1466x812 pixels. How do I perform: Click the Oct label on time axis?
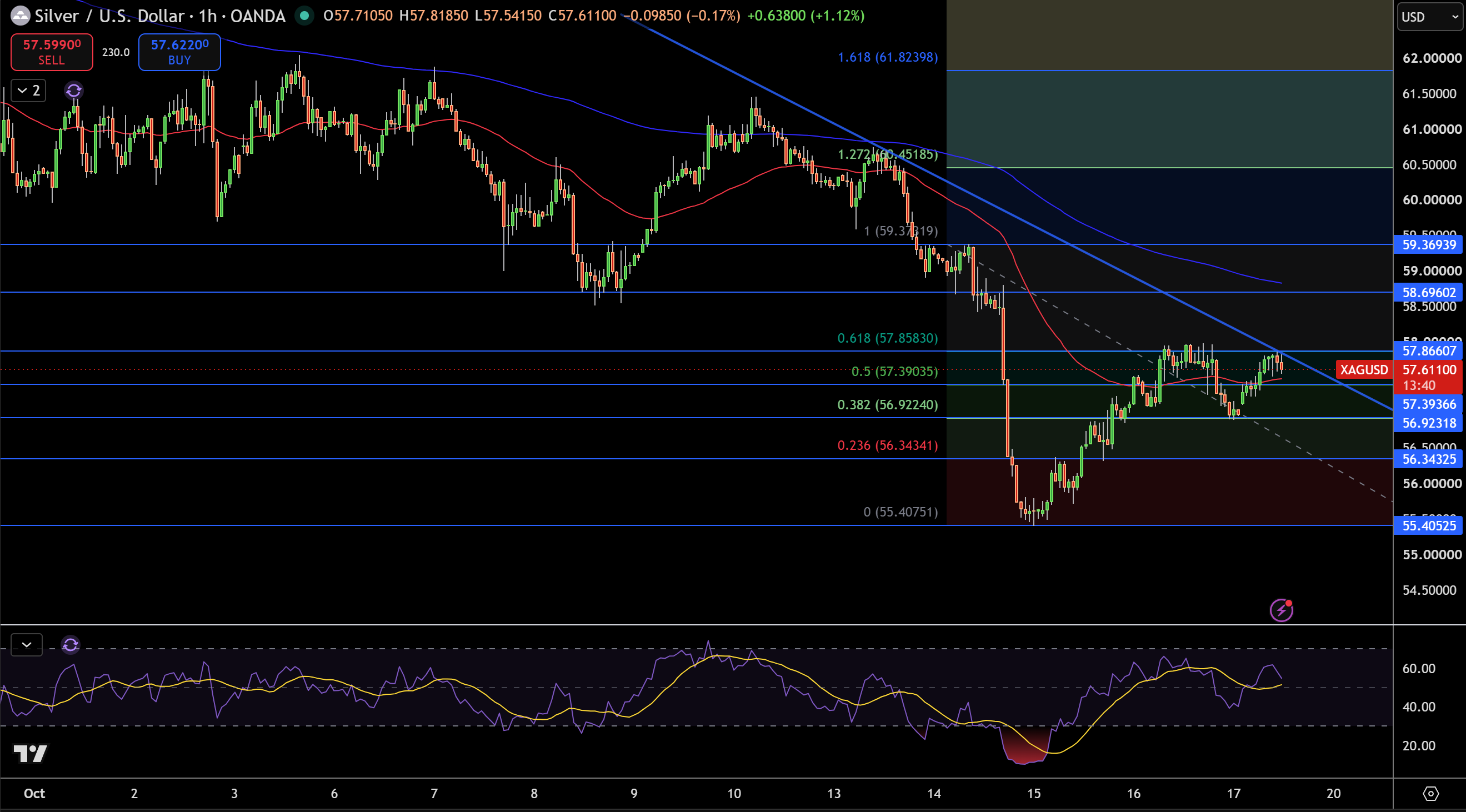click(34, 793)
